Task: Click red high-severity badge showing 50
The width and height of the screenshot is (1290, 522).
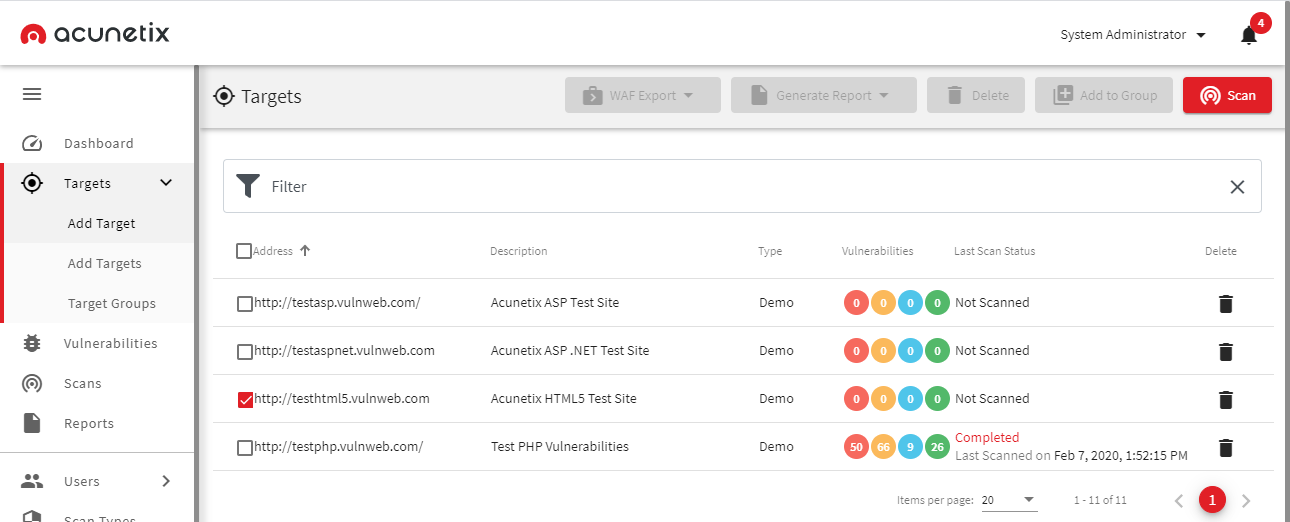Action: pyautogui.click(x=855, y=447)
